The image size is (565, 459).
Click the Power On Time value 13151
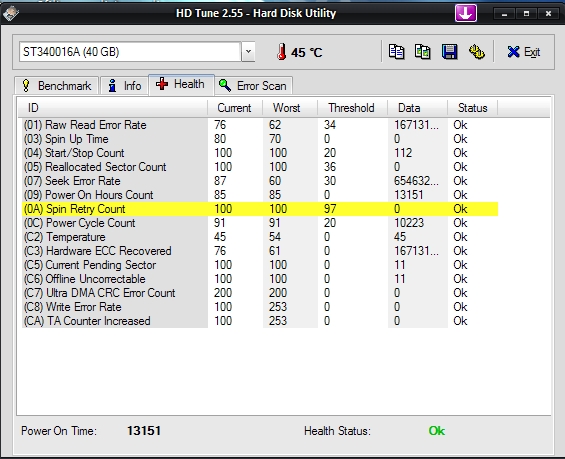point(144,431)
